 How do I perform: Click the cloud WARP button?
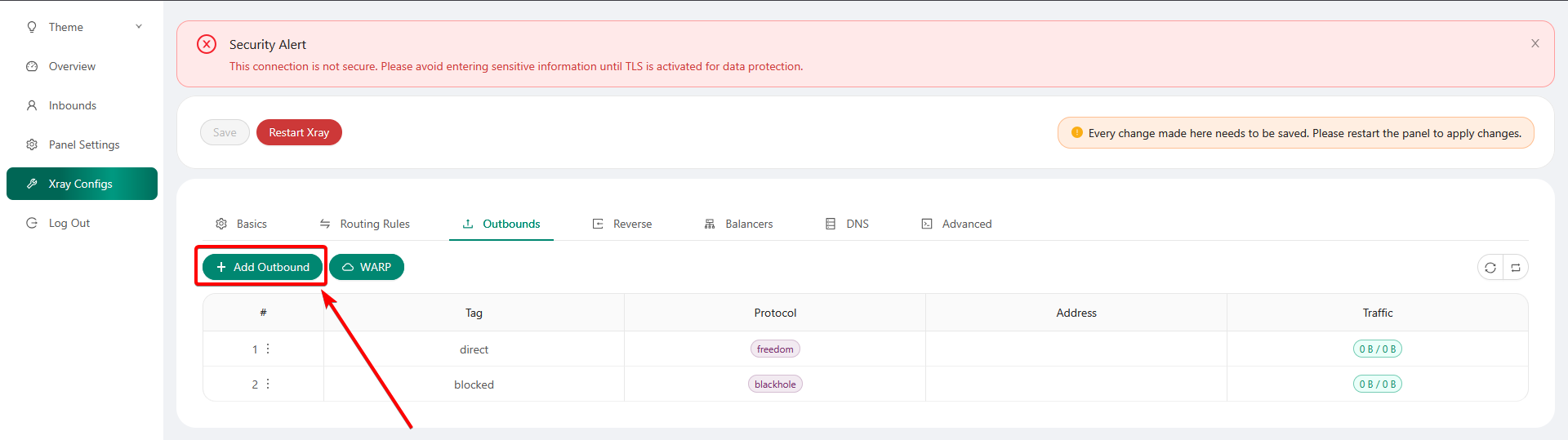(x=367, y=267)
